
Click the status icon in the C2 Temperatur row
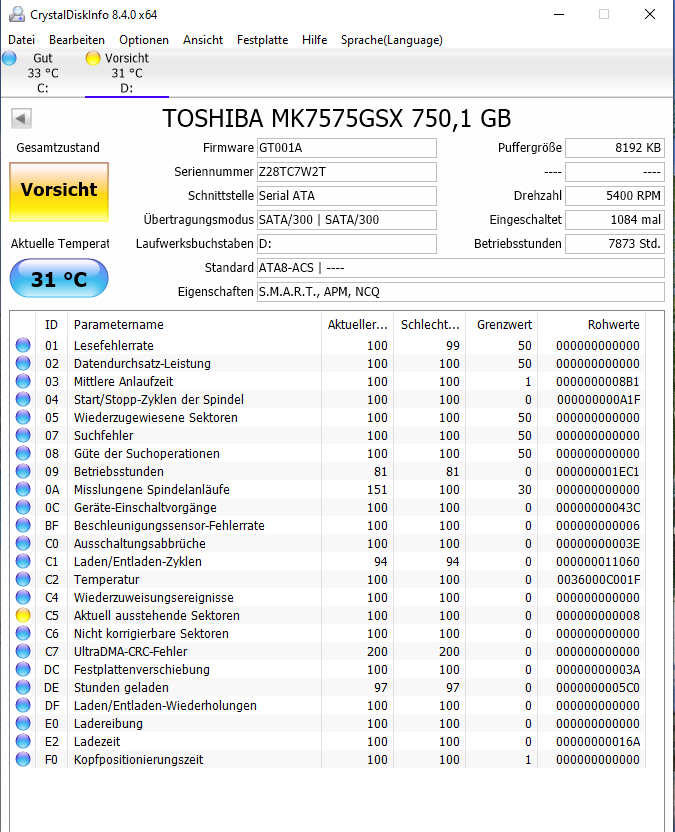[x=23, y=579]
